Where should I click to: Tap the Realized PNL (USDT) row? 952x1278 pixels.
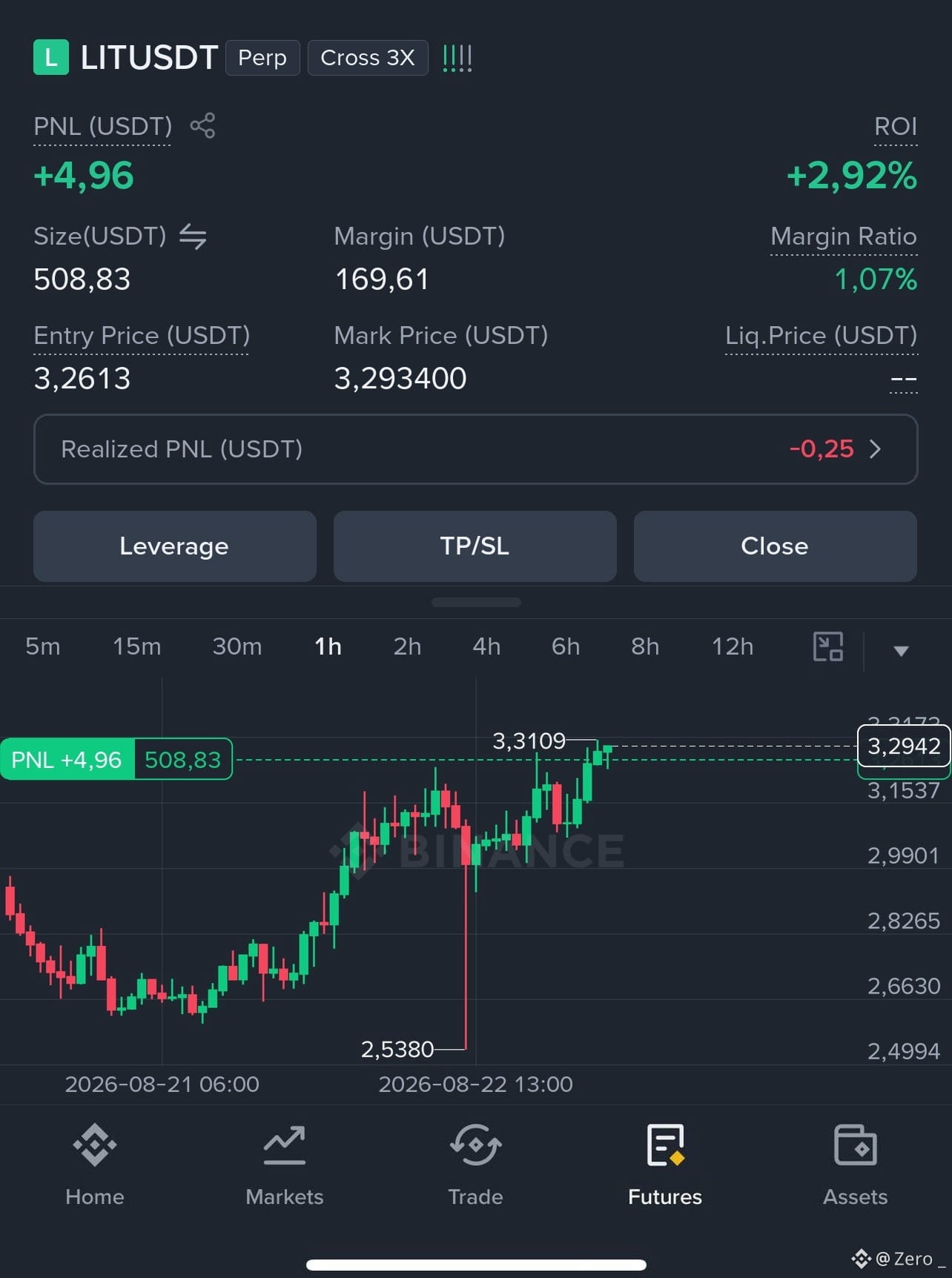pyautogui.click(x=476, y=449)
